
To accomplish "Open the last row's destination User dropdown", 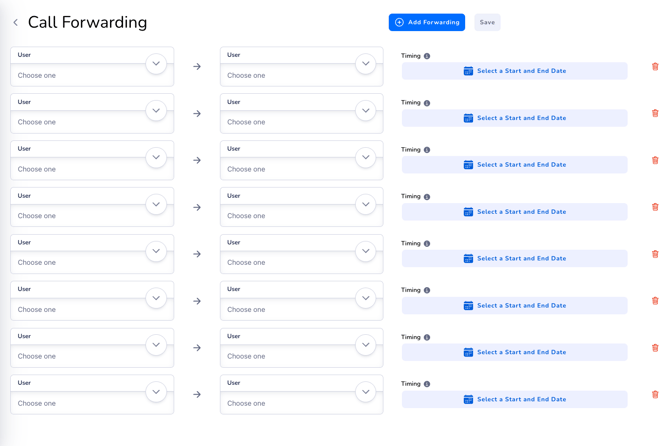I will point(366,392).
